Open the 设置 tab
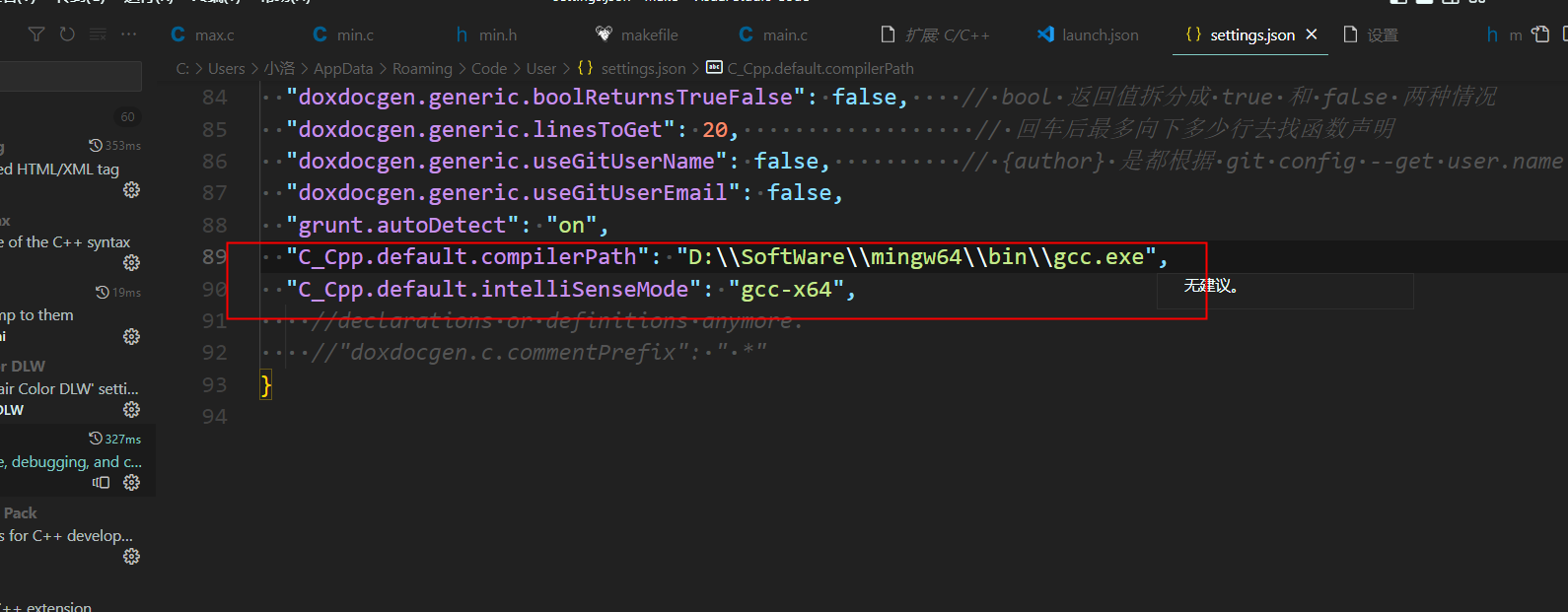 click(x=1372, y=34)
